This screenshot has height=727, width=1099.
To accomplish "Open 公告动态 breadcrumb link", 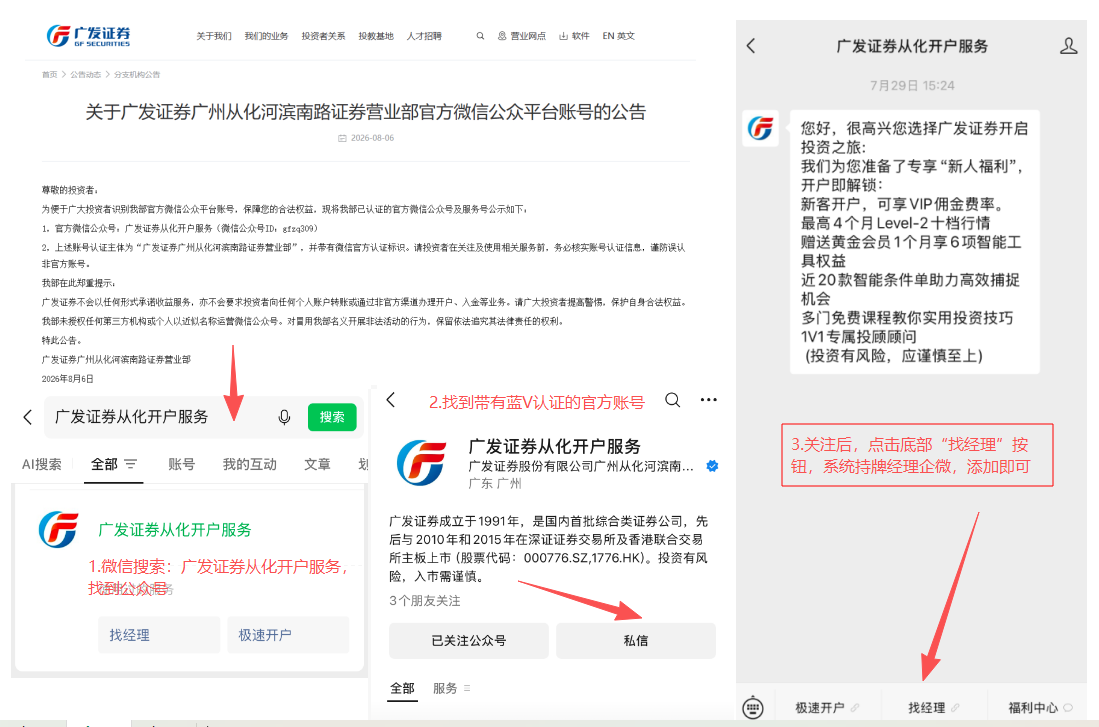I will (86, 74).
